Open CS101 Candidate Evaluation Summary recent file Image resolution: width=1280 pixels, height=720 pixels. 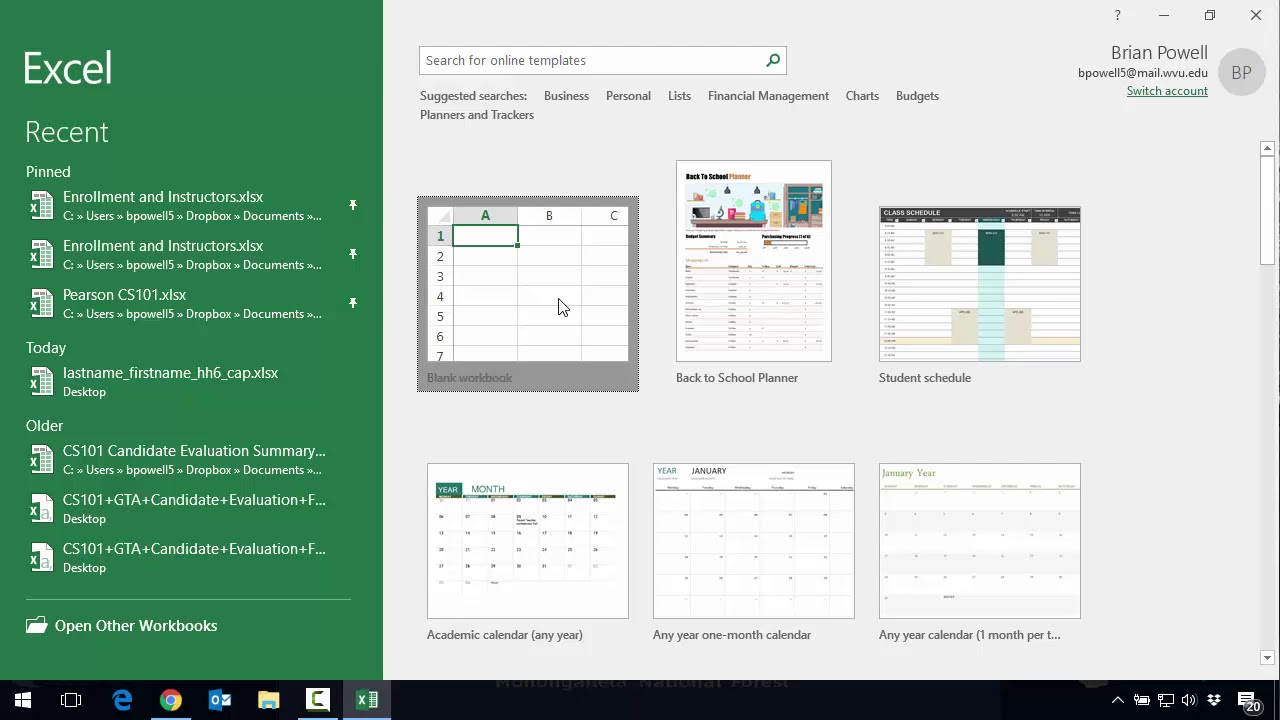[x=190, y=460]
